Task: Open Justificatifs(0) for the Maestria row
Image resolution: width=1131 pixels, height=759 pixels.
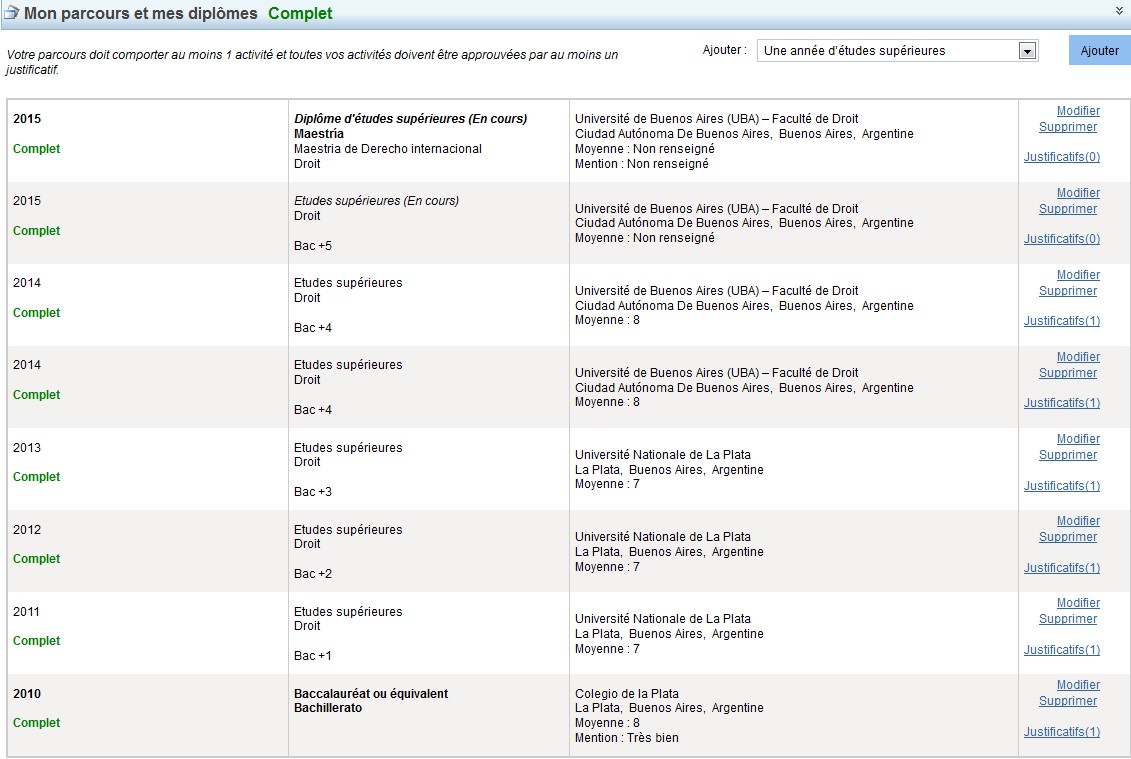Action: pyautogui.click(x=1062, y=157)
